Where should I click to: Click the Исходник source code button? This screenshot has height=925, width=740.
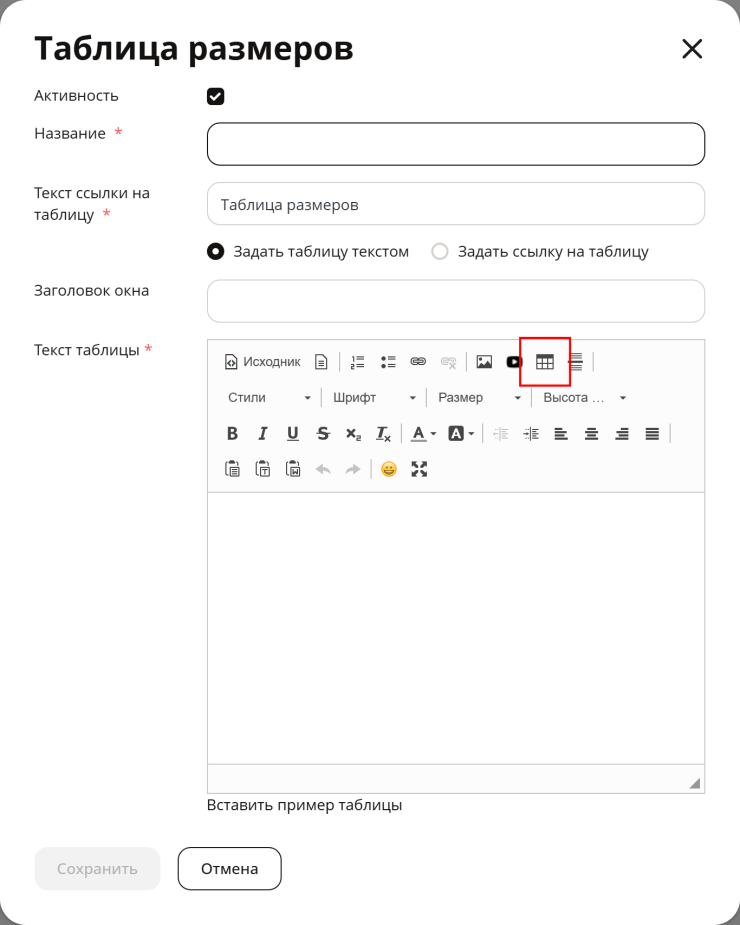(x=263, y=362)
